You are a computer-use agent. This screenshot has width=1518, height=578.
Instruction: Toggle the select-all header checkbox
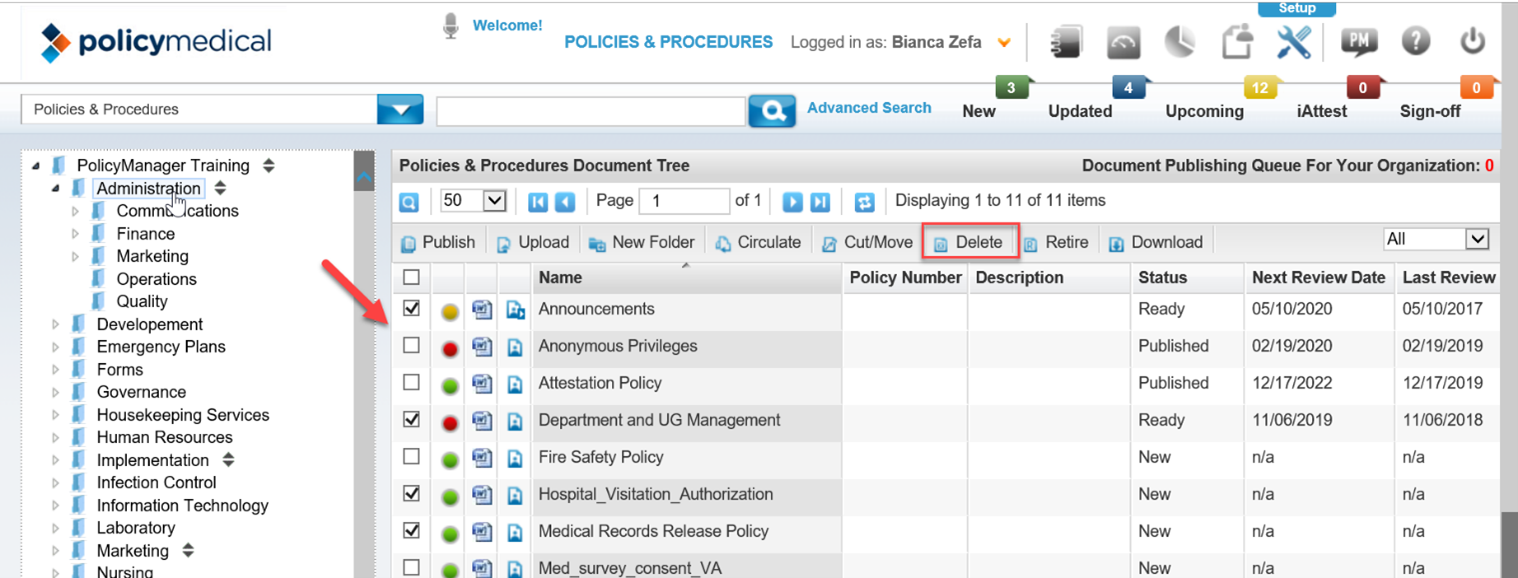pyautogui.click(x=411, y=277)
